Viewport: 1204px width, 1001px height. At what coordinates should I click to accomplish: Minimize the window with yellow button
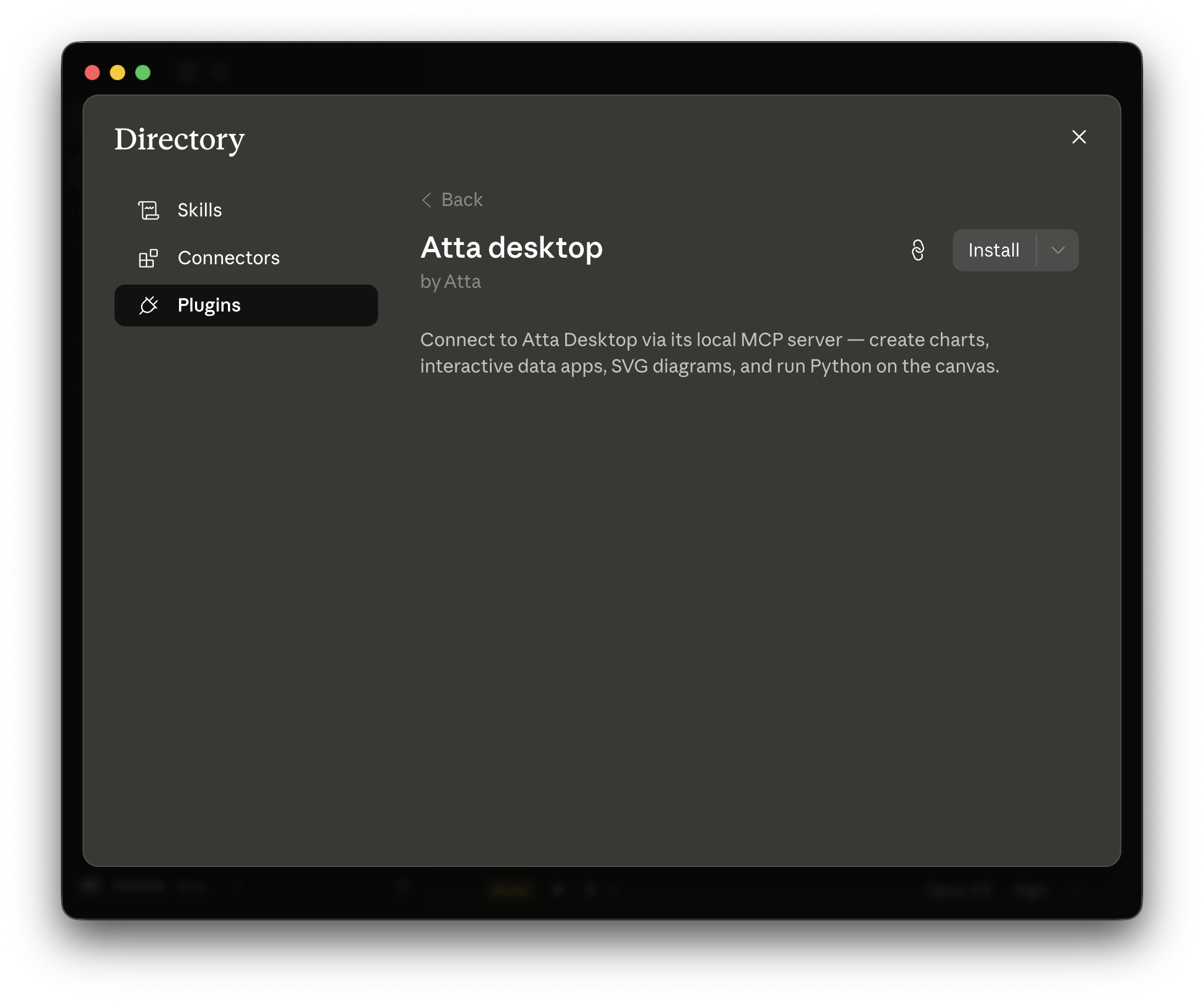coord(118,73)
